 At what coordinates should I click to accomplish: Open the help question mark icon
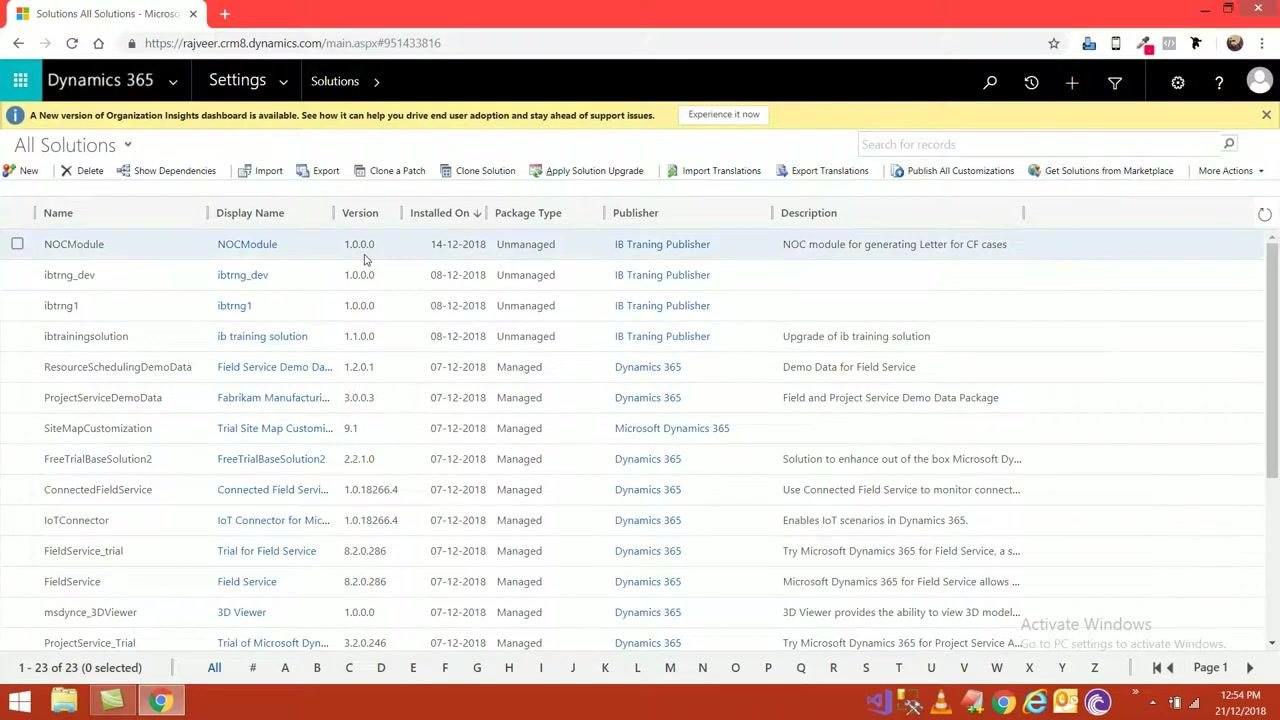1219,82
